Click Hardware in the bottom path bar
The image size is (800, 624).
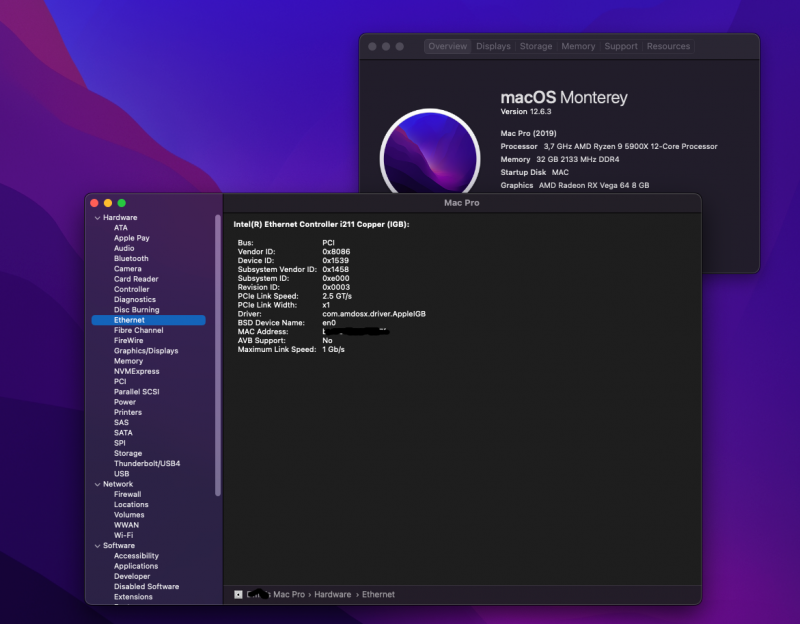pyautogui.click(x=332, y=594)
